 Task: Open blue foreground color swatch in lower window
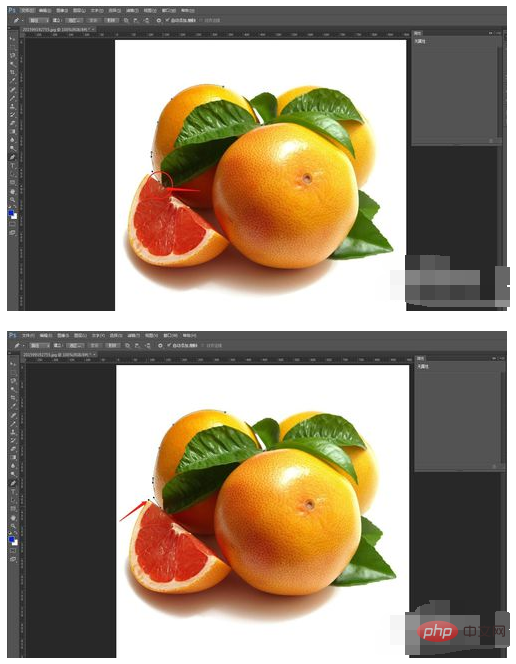coord(11,540)
